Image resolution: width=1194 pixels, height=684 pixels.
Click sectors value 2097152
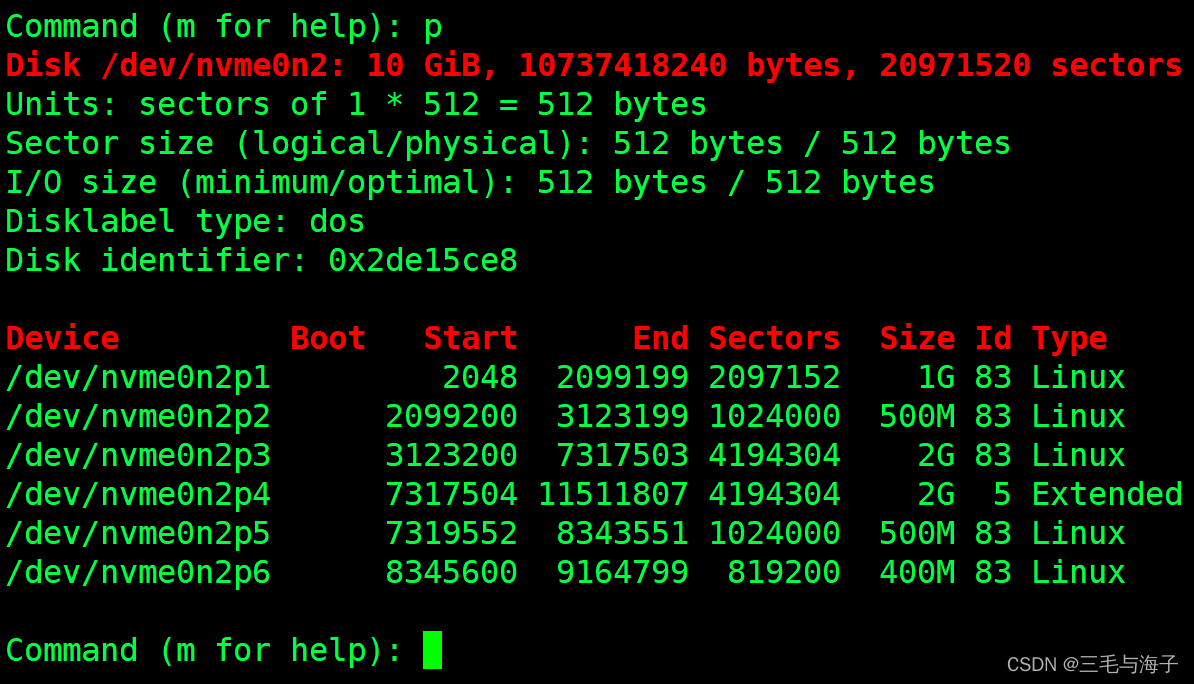click(x=774, y=377)
